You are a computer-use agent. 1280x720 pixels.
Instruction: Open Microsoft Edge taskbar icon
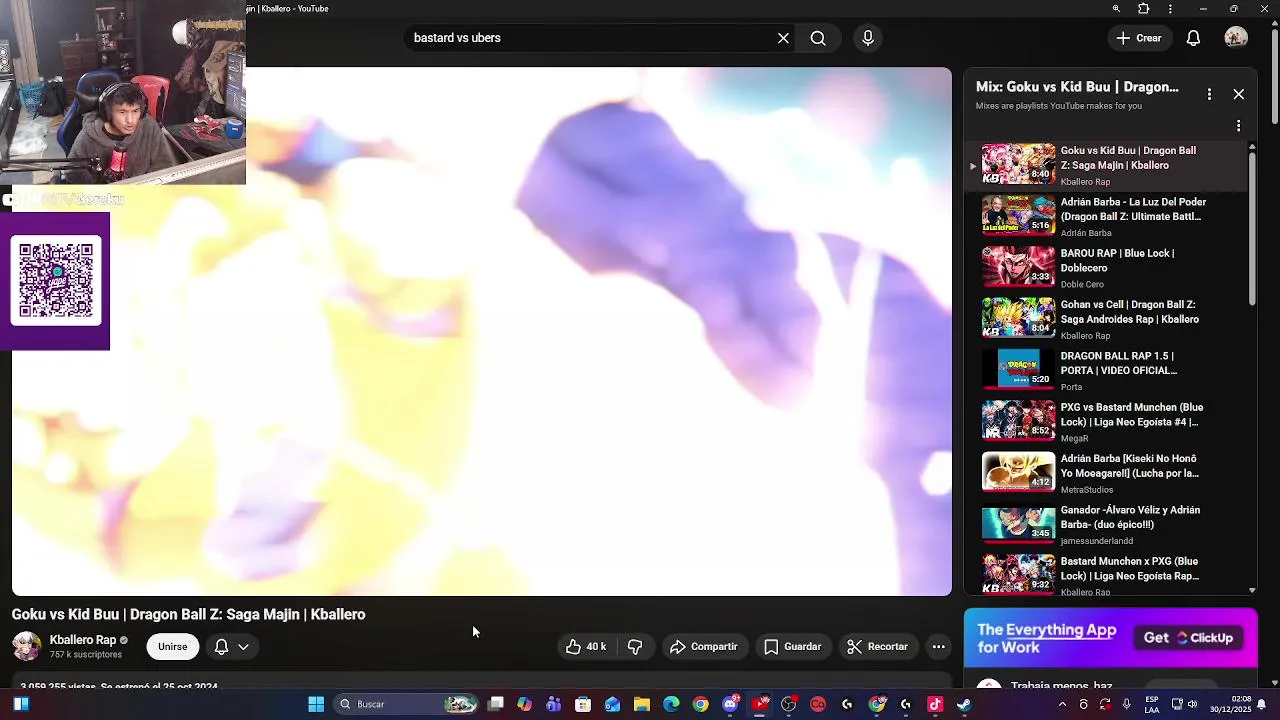[x=671, y=704]
